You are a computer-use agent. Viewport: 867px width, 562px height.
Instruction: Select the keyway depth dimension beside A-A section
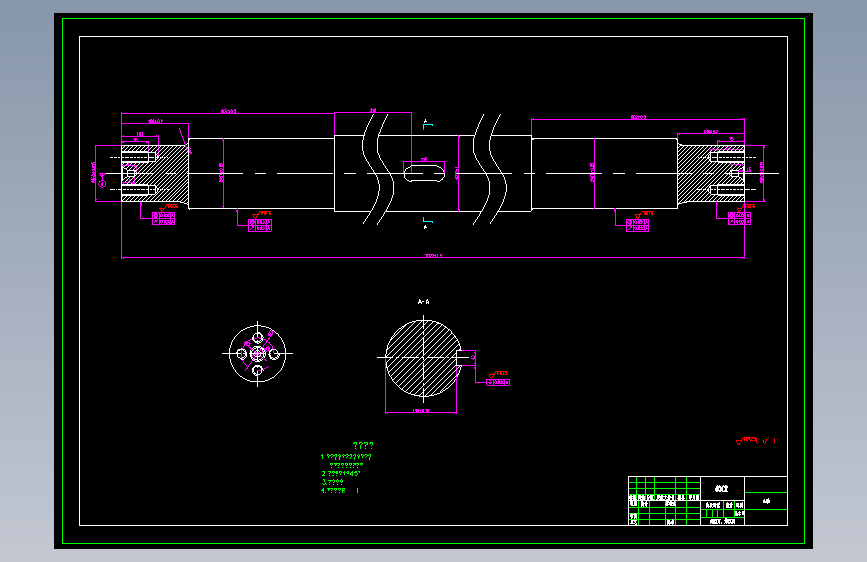click(x=473, y=358)
